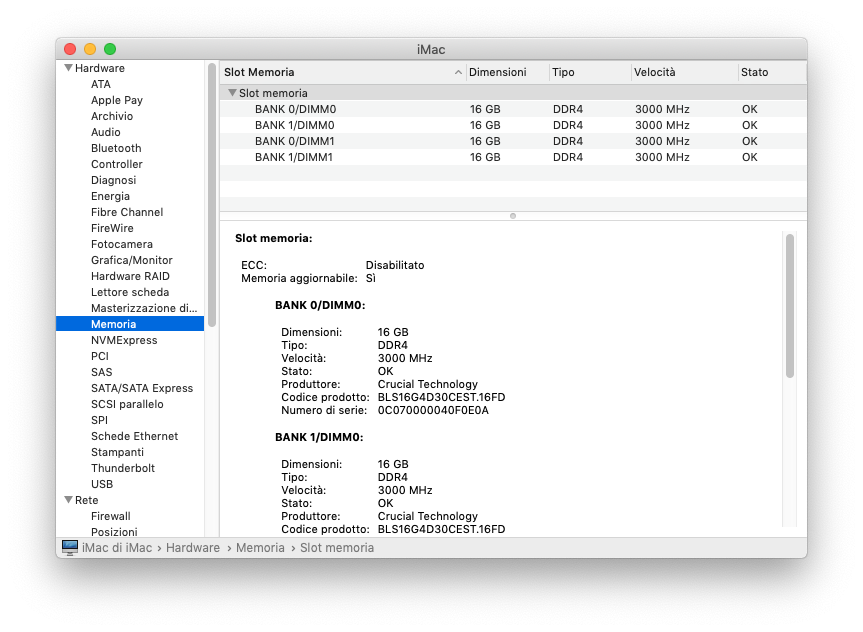Open Thunderbolt in the sidebar
863x632 pixels.
pos(123,467)
